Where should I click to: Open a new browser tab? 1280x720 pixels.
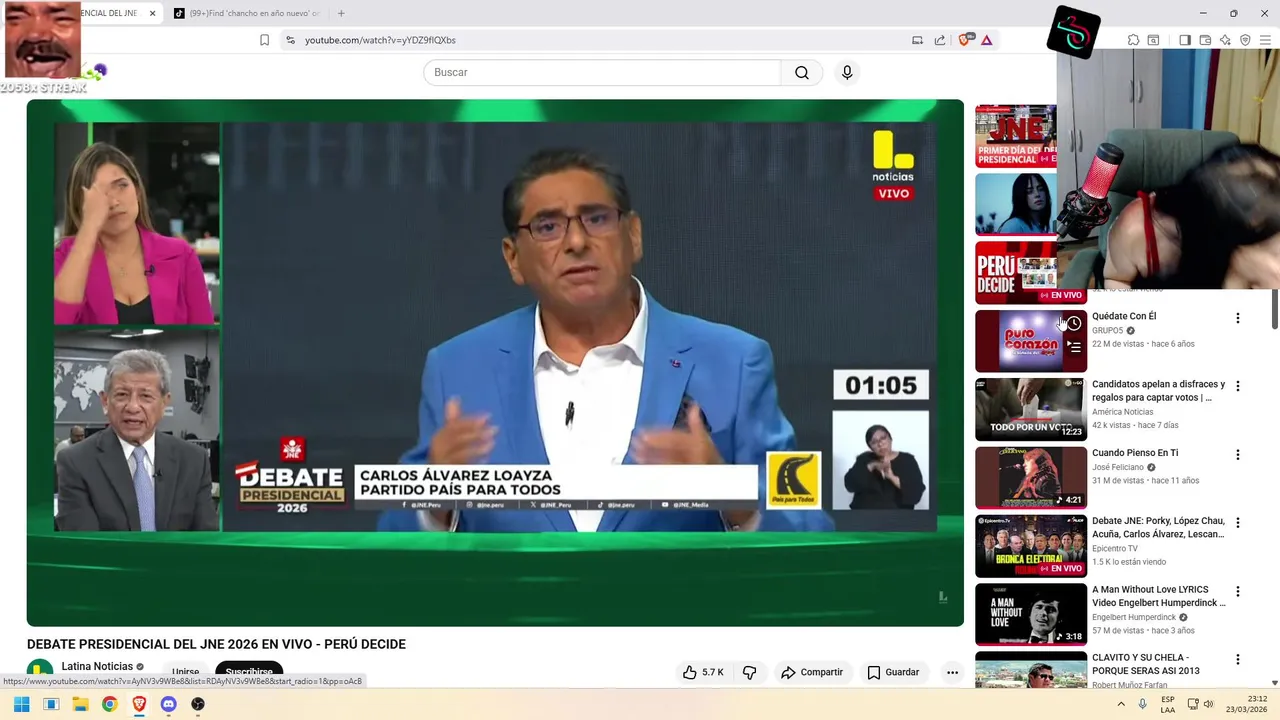[x=341, y=13]
